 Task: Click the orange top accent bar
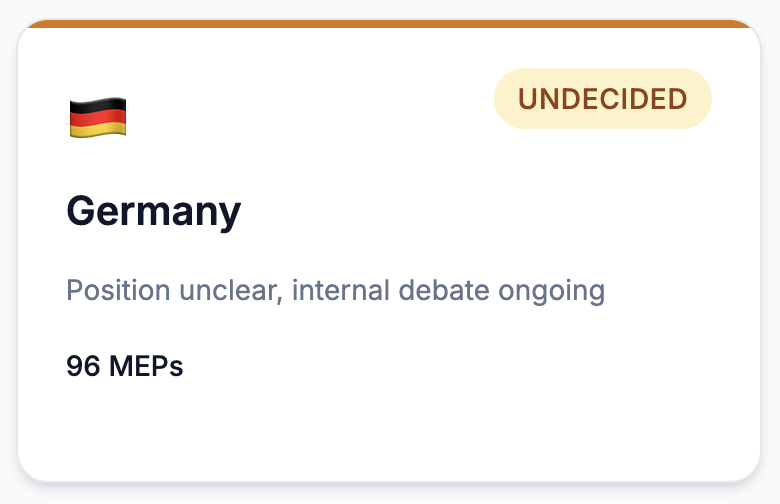click(x=389, y=23)
